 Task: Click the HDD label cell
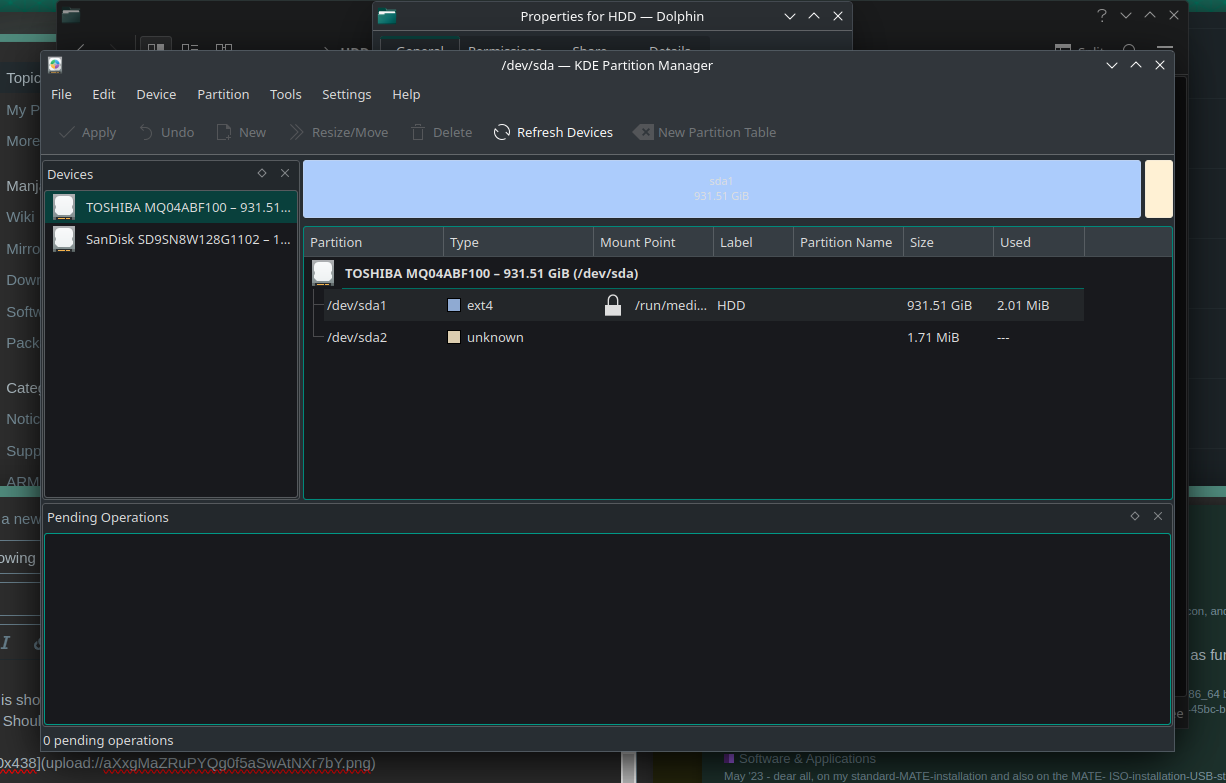[x=731, y=305]
